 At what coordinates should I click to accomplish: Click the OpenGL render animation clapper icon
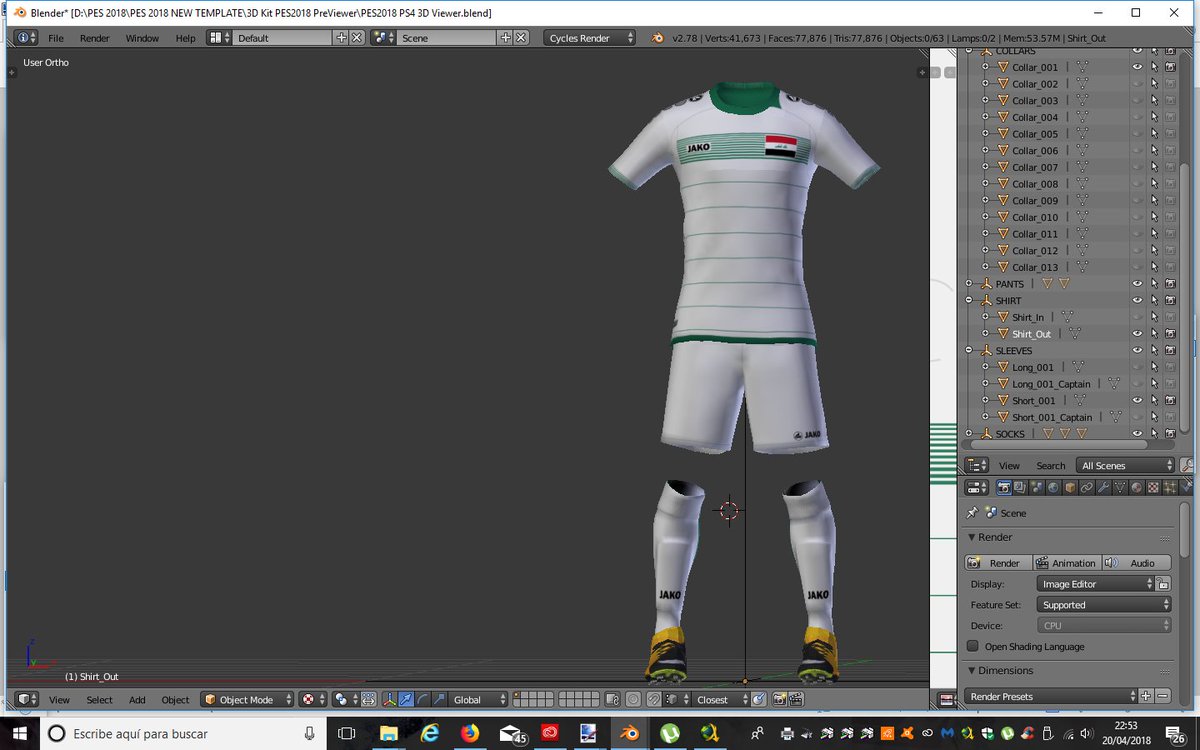point(795,700)
